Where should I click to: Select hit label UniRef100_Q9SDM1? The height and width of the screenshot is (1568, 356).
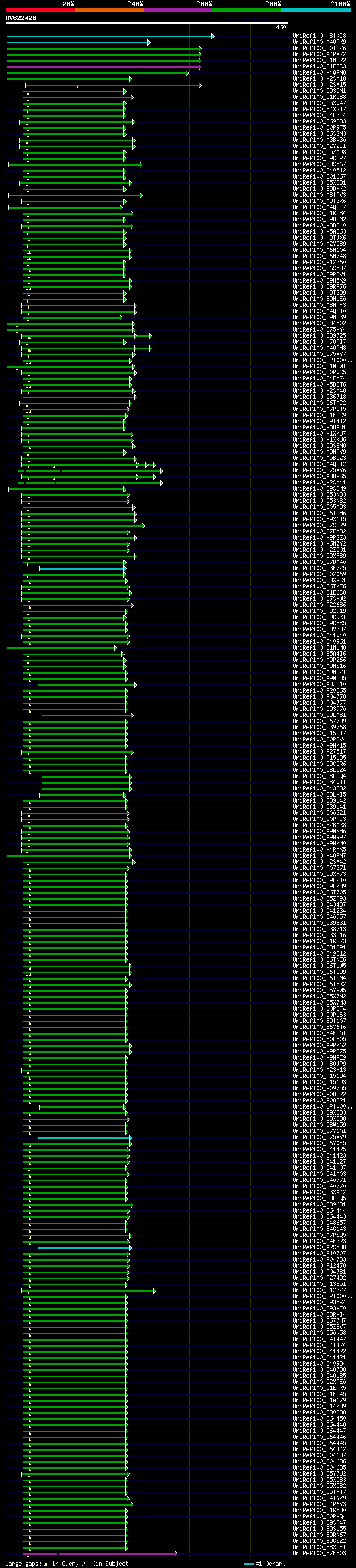click(x=319, y=91)
